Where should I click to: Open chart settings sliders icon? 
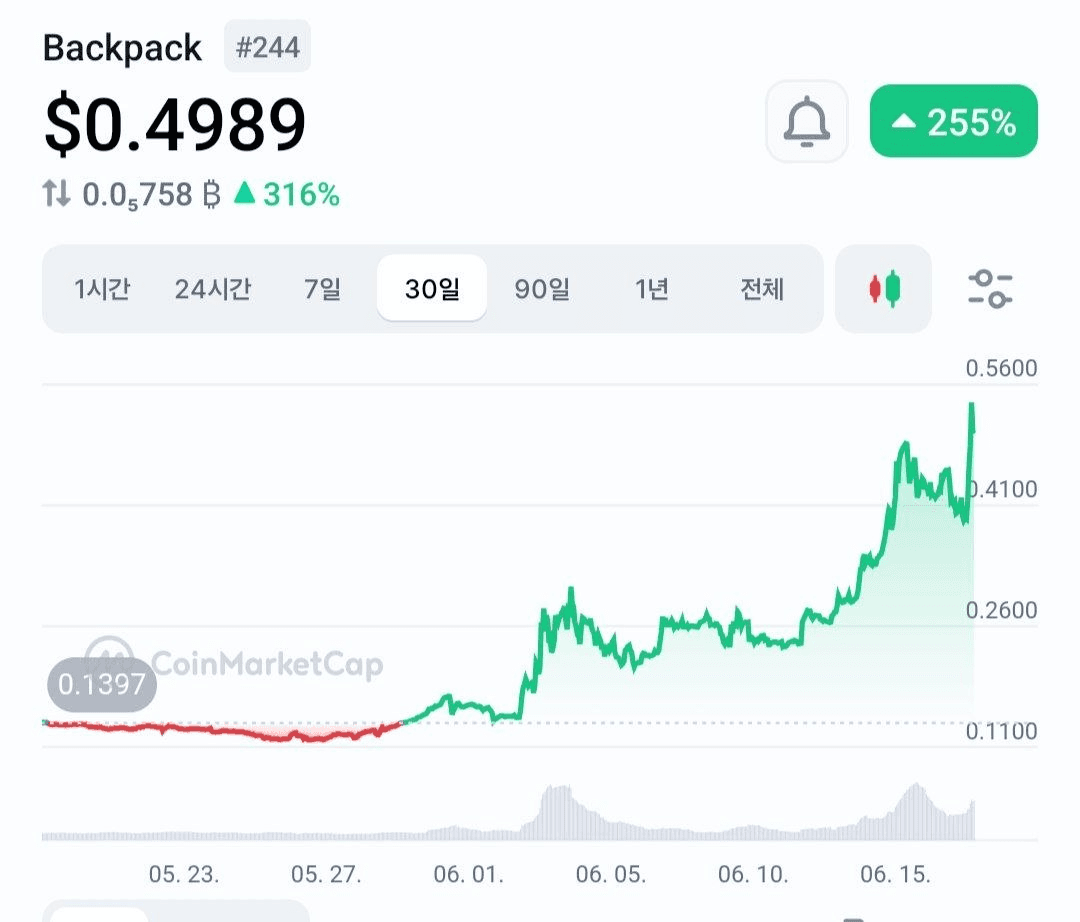(x=990, y=289)
